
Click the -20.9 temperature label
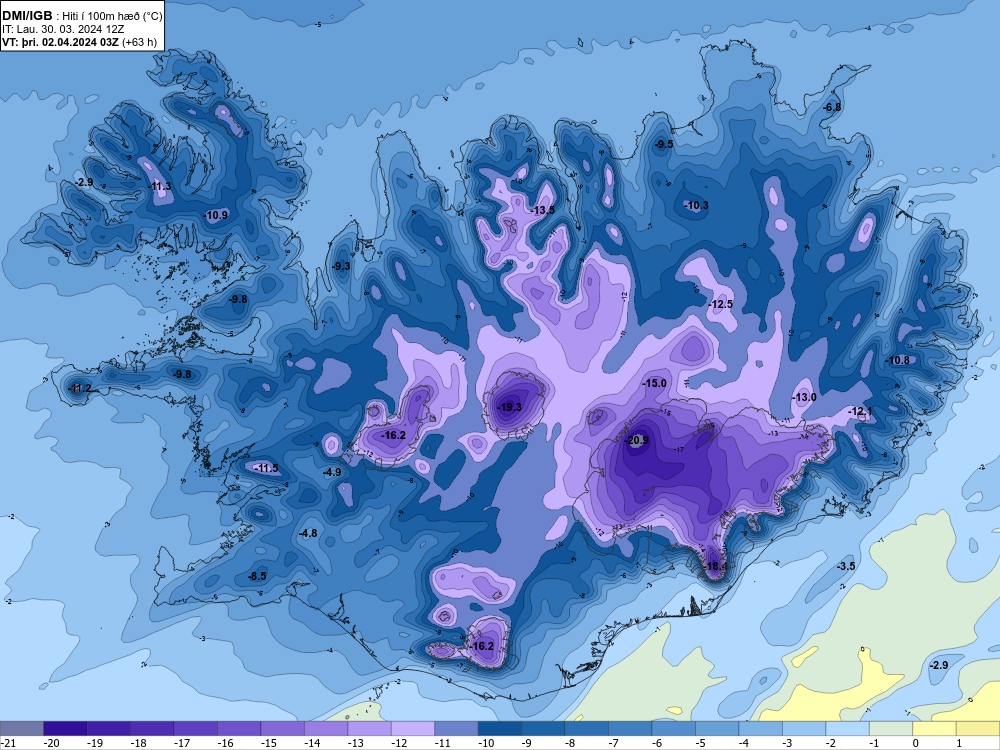coord(637,440)
